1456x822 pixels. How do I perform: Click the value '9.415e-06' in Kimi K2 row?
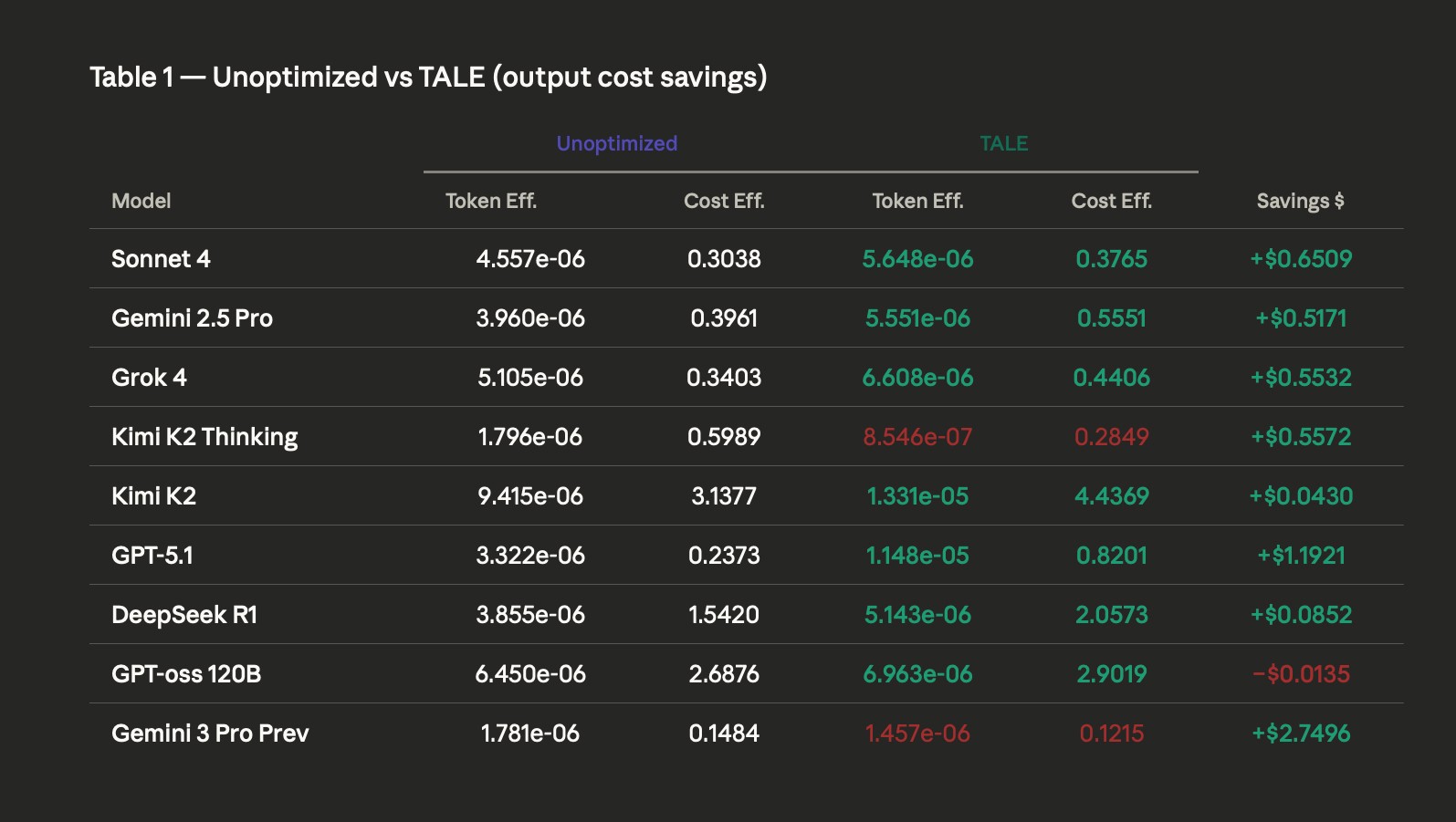tap(530, 496)
